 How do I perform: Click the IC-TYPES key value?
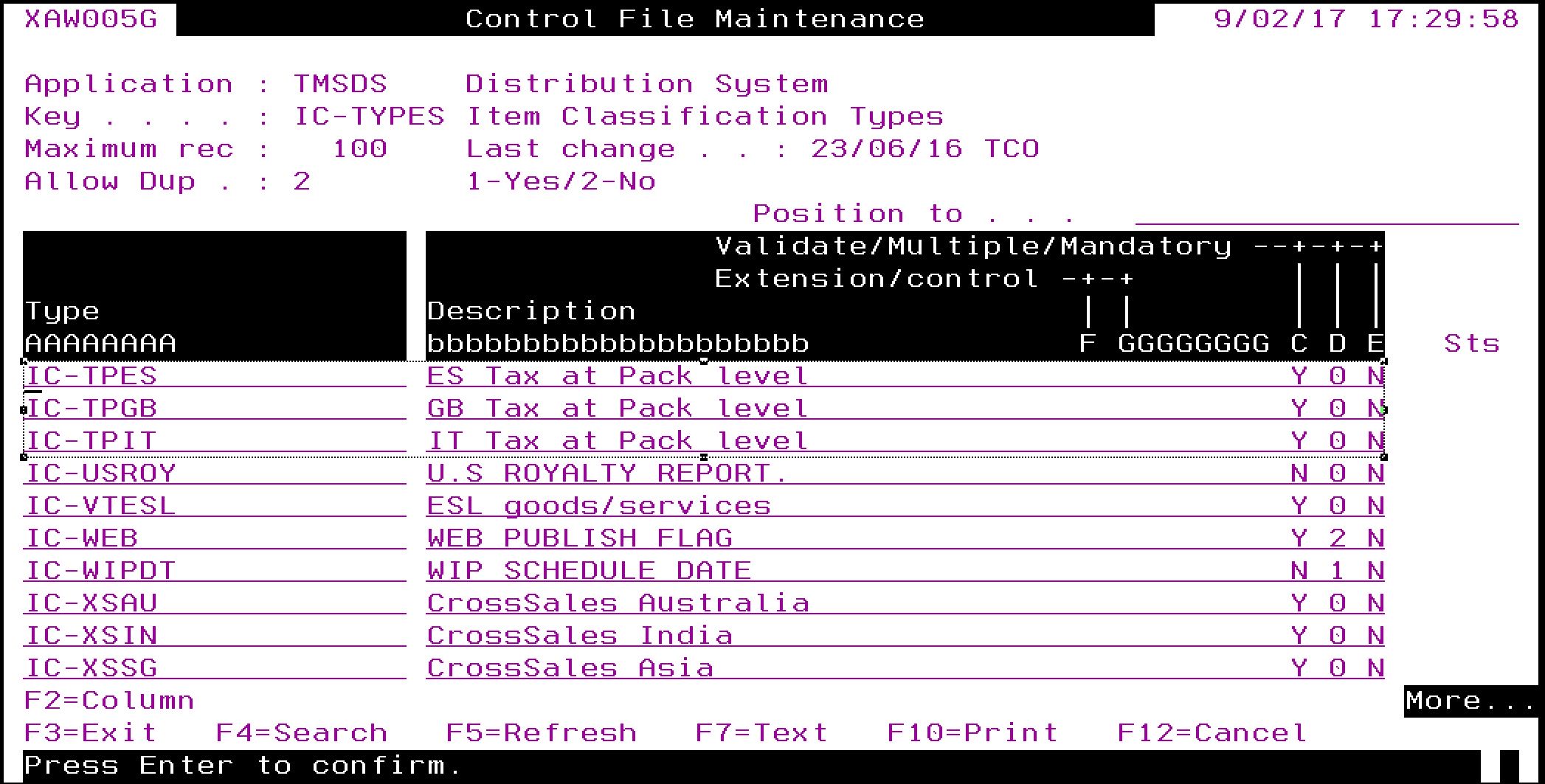[369, 117]
